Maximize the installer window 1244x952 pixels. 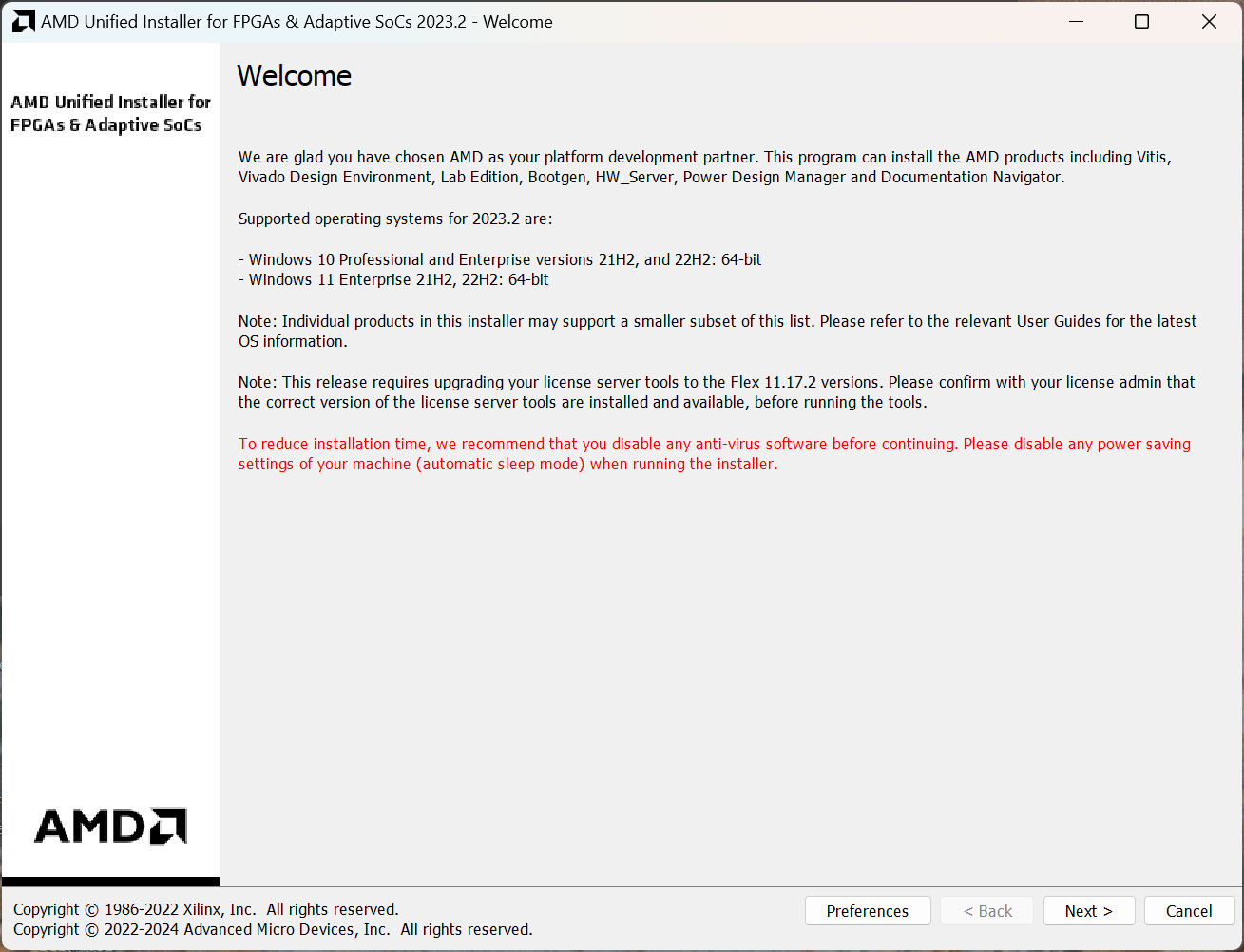click(x=1141, y=22)
